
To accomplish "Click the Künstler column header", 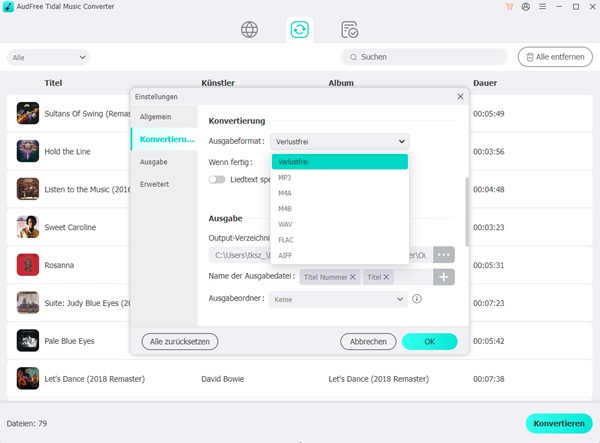I will (x=218, y=83).
